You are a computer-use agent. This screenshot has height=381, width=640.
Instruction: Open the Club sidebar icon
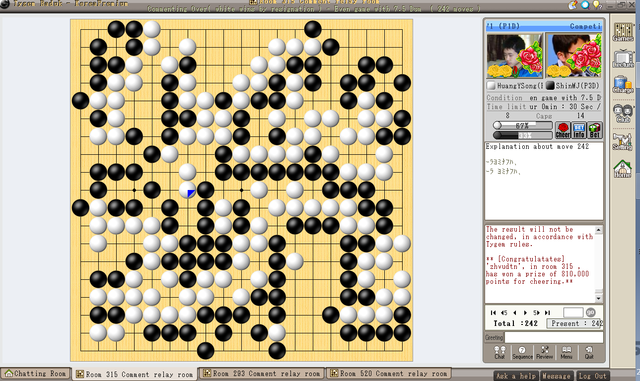coord(623,113)
